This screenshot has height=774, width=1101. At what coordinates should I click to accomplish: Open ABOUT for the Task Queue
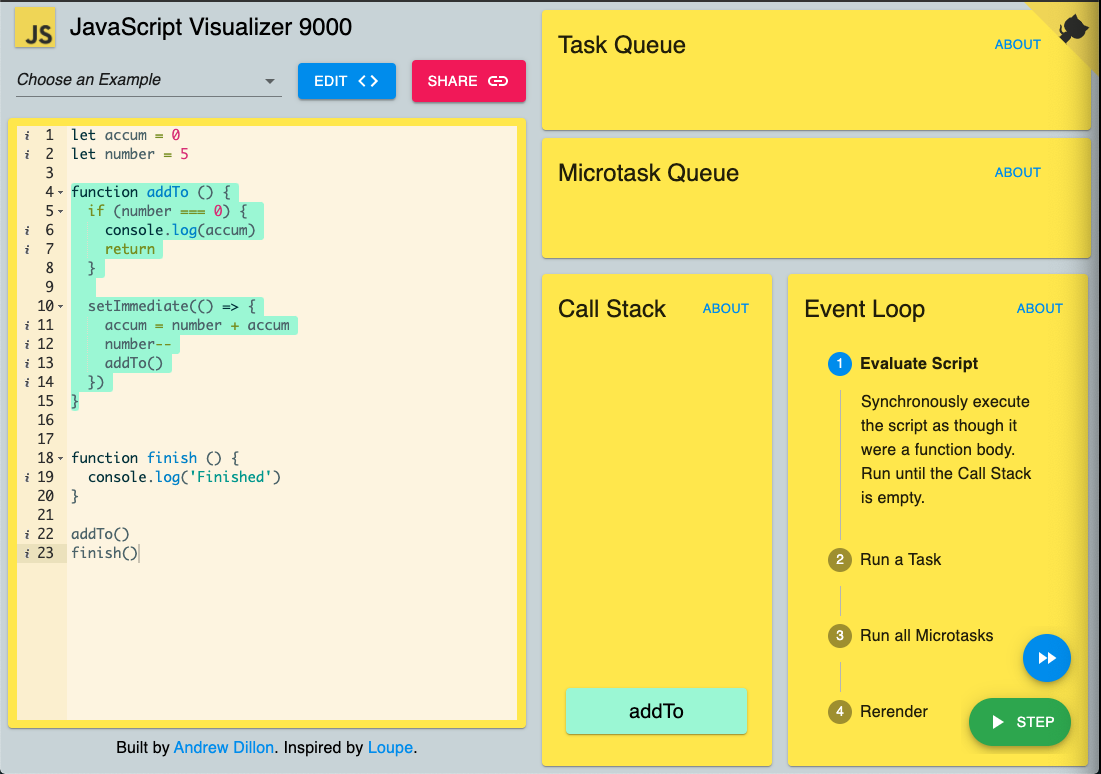click(1017, 44)
